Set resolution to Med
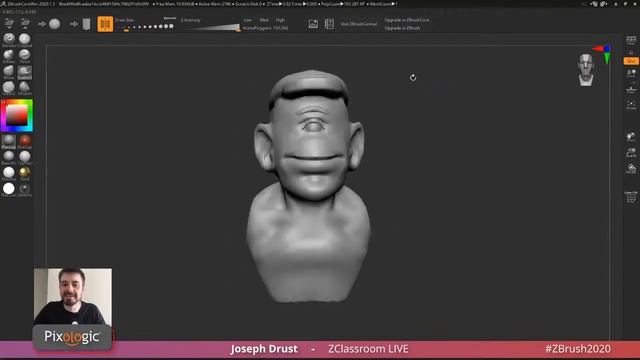Screen dimensions: 640x360 point(264,20)
